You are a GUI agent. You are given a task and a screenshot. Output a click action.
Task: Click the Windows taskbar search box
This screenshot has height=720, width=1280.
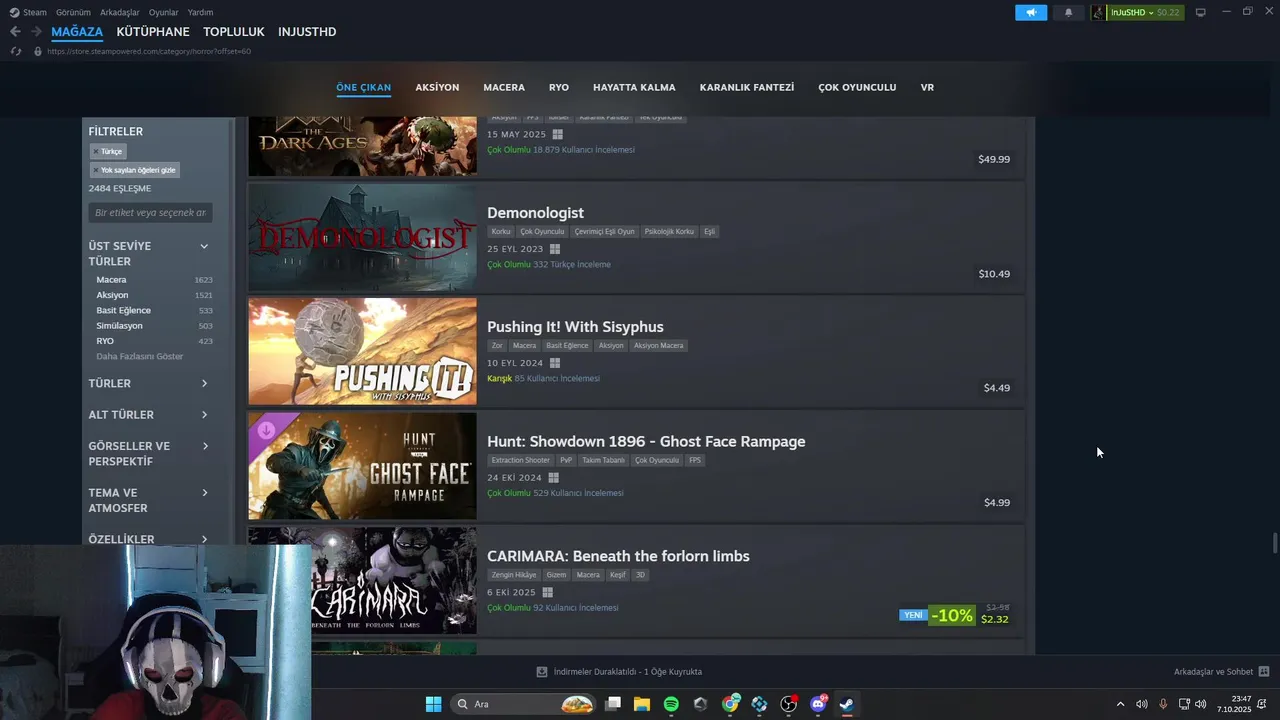click(x=525, y=704)
